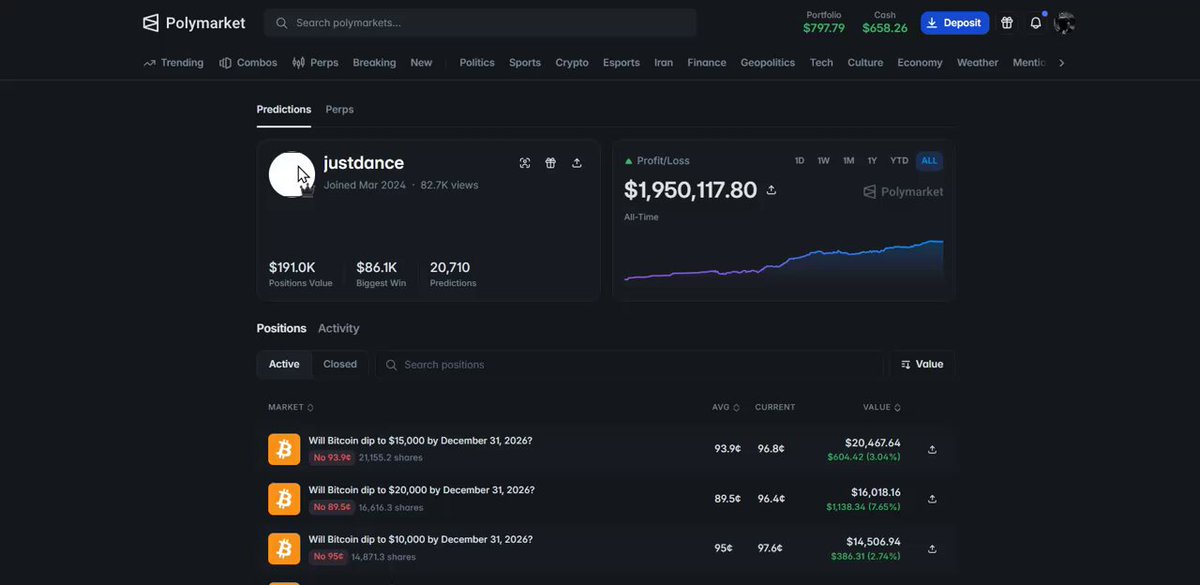Screen dimensions: 1200x585
Task: Sort by the MARKET column
Action: [291, 407]
